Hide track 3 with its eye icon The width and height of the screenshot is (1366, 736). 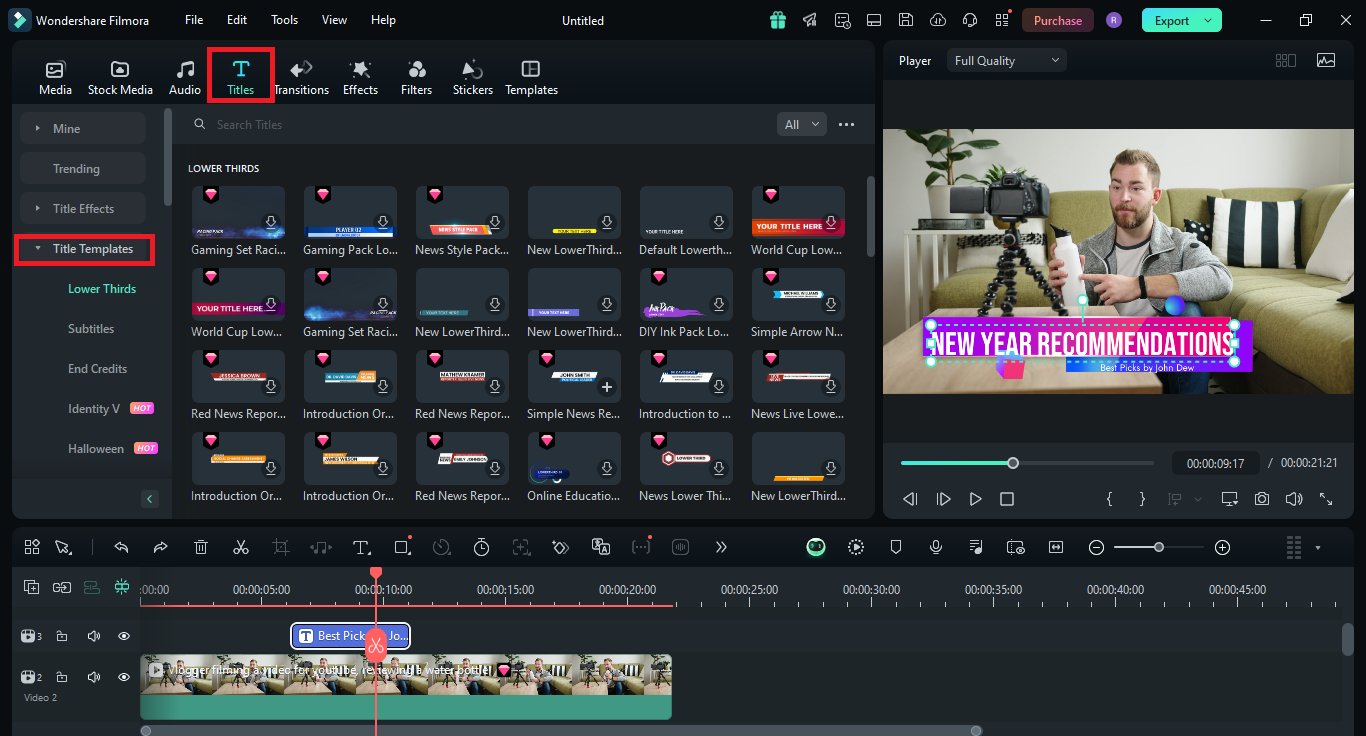[x=124, y=636]
